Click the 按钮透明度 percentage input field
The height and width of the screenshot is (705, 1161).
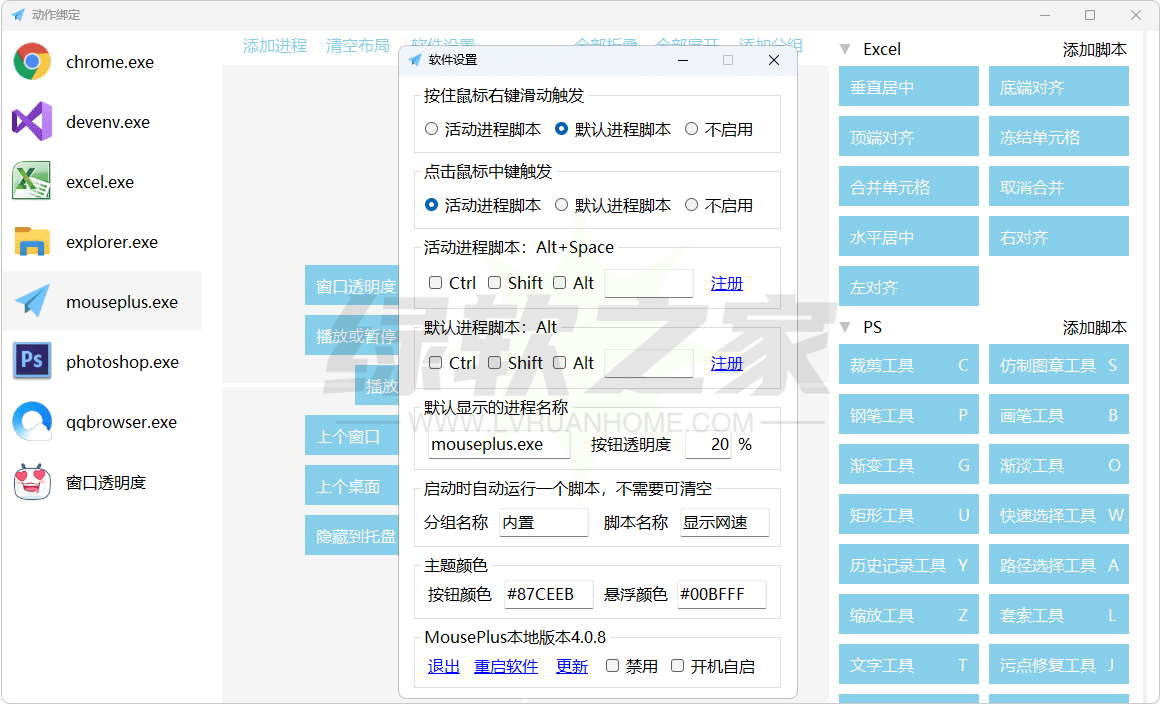click(708, 444)
